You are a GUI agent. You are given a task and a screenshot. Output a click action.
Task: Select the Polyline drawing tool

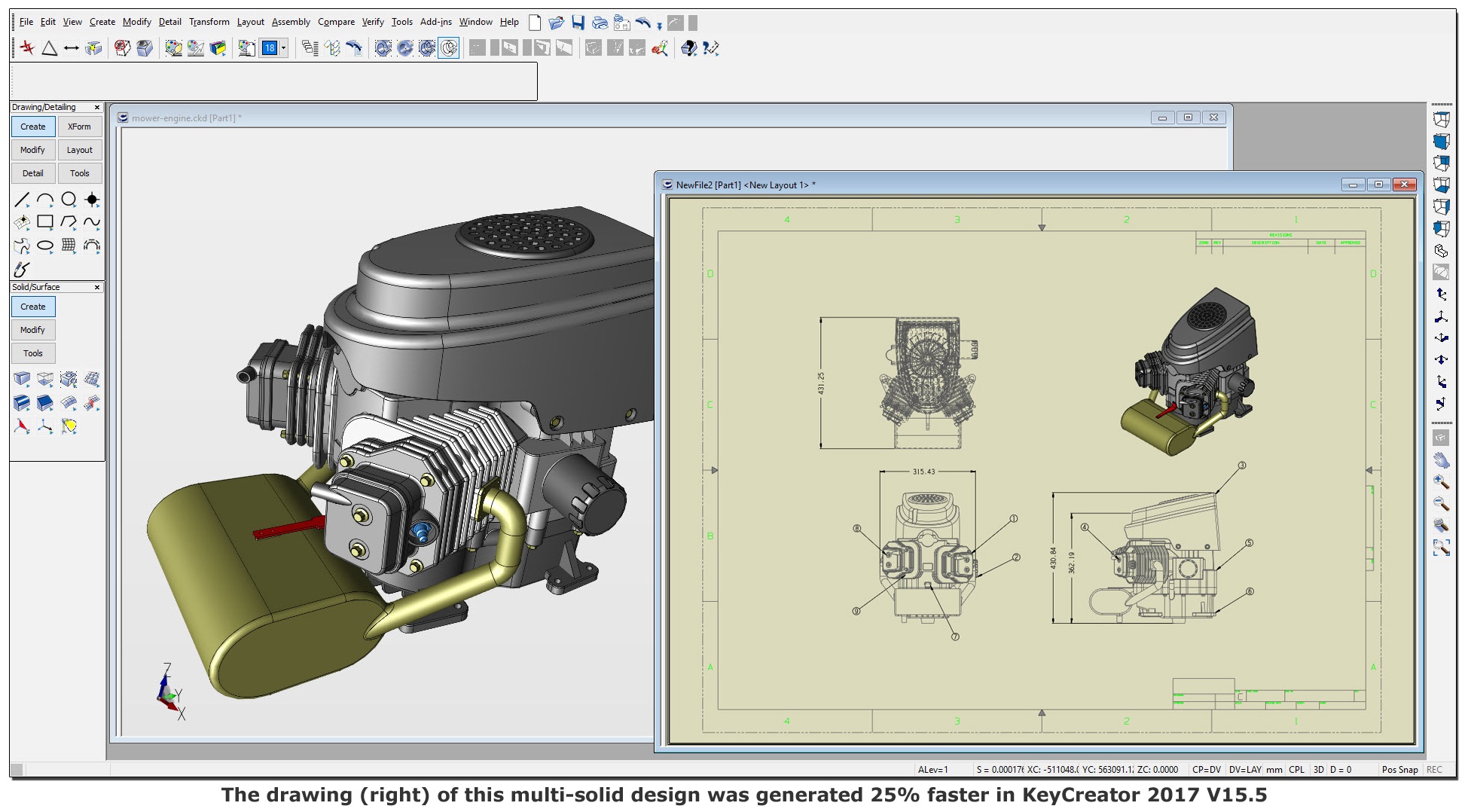pos(69,222)
